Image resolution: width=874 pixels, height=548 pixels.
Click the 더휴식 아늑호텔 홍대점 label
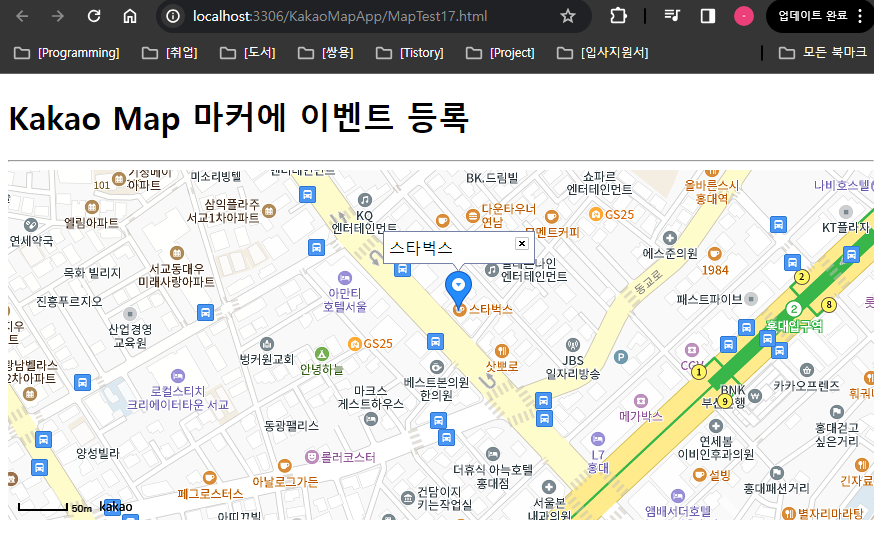click(493, 477)
